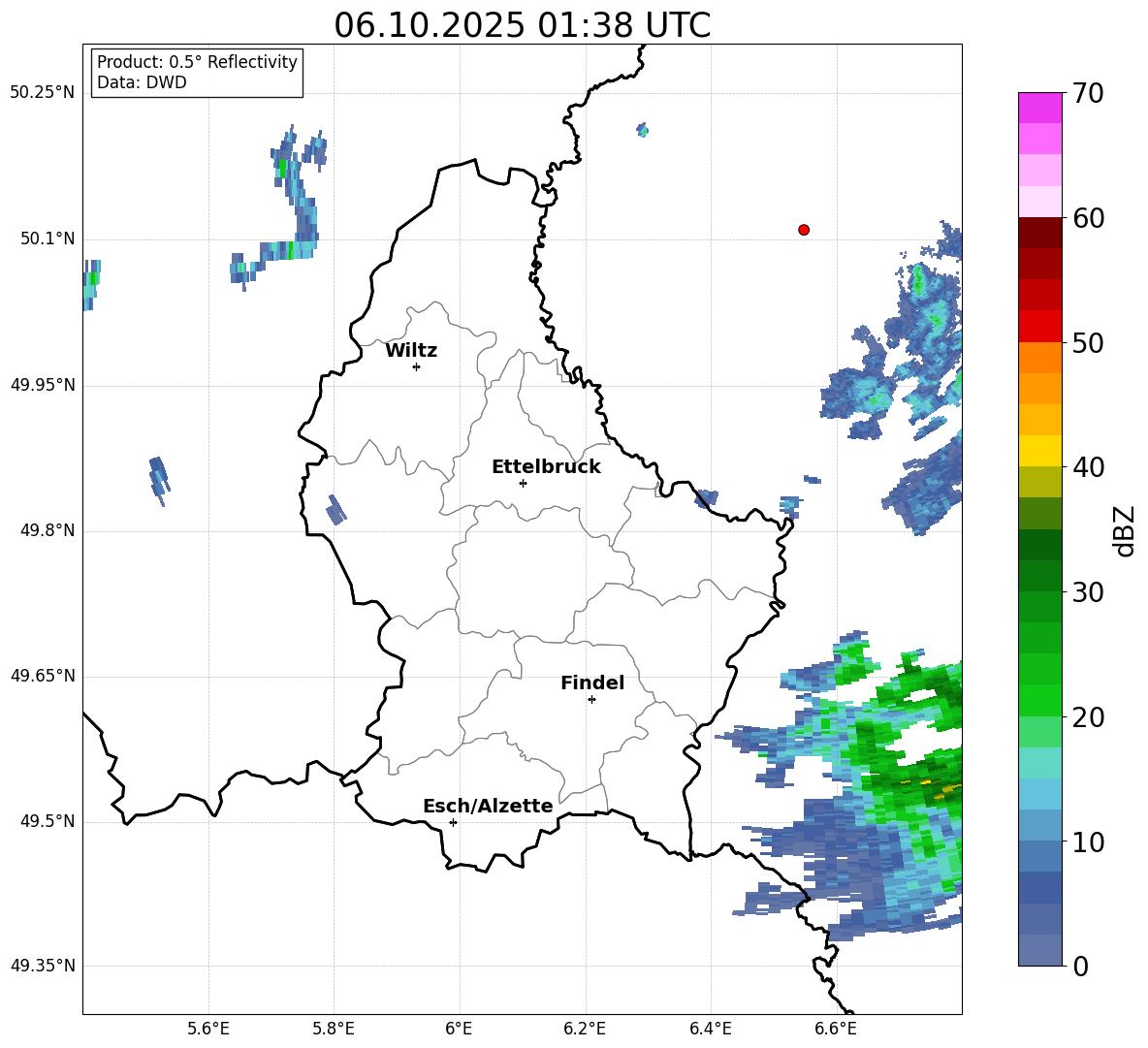The height and width of the screenshot is (1048, 1148).
Task: Click the Wiltz station label
Action: click(411, 351)
